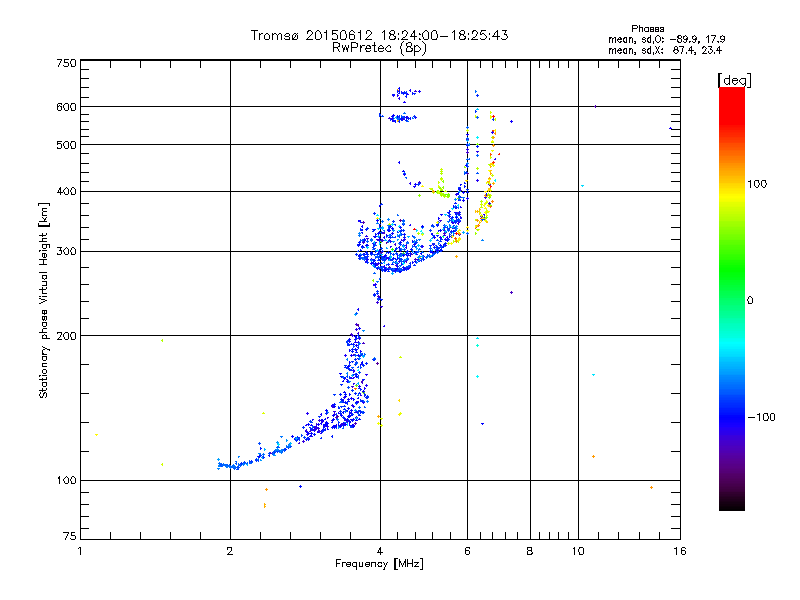This screenshot has width=800, height=600.
Task: Click the x-axis label '8'
Action: pos(530,551)
